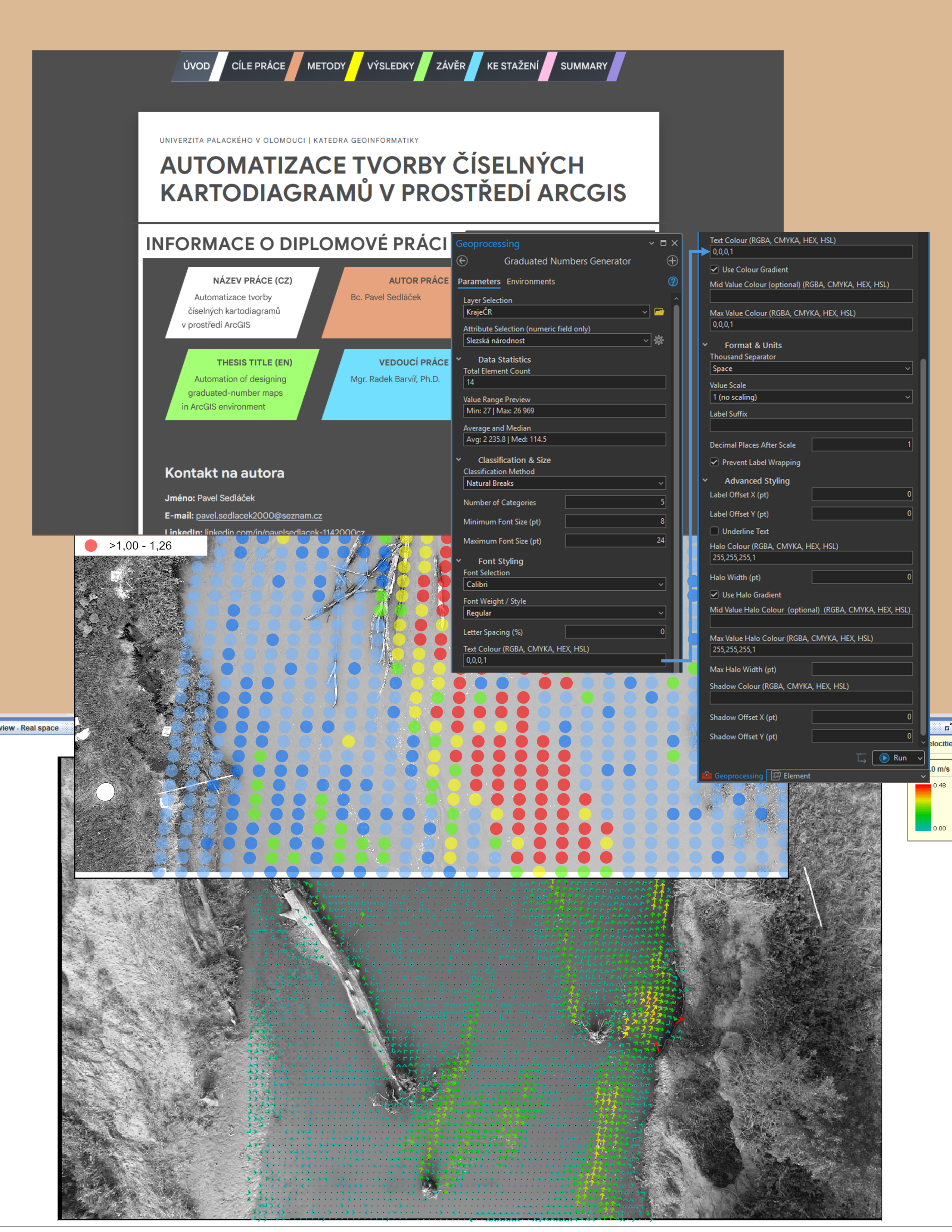Image resolution: width=952 pixels, height=1232 pixels.
Task: Go back in Geoprocessing pane
Action: (463, 261)
